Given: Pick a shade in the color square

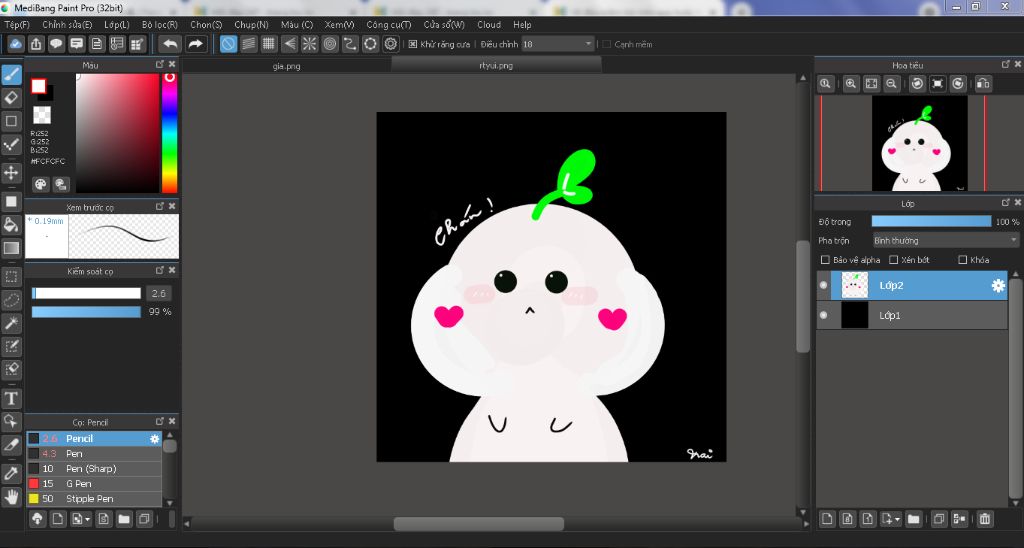Looking at the screenshot, I should pyautogui.click(x=118, y=133).
